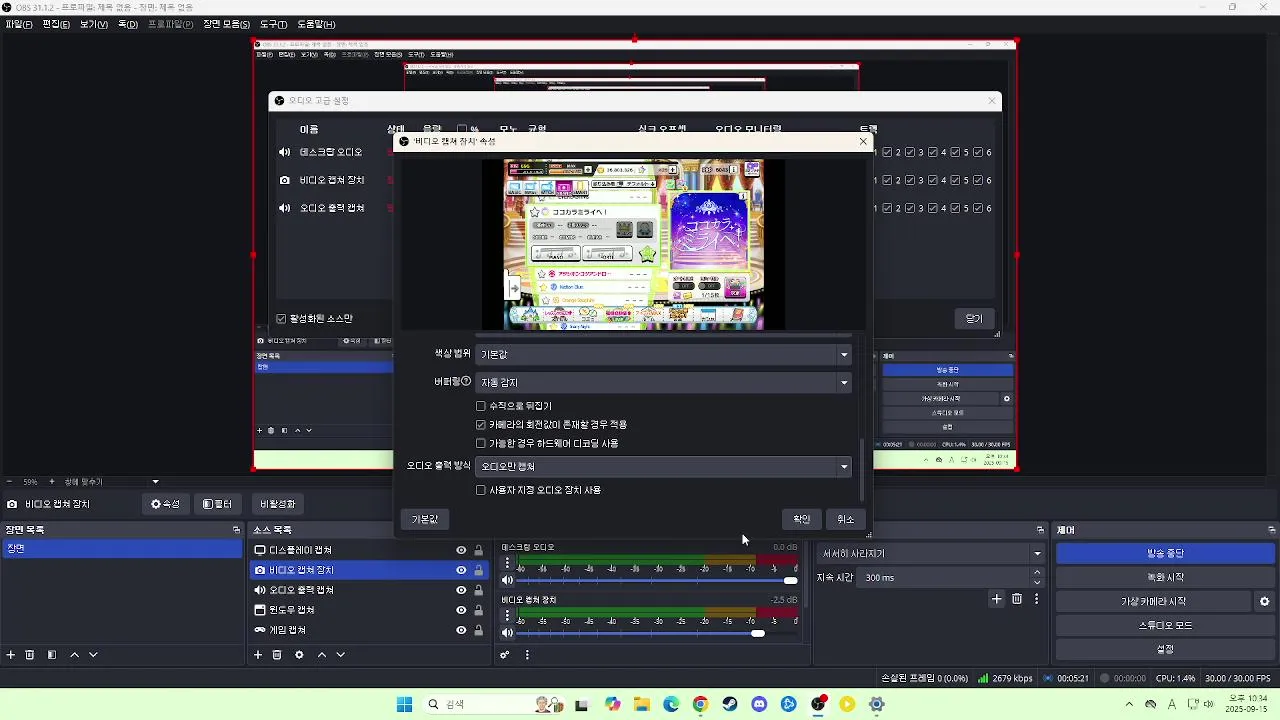Open advanced audio properties gears icon

[x=505, y=655]
